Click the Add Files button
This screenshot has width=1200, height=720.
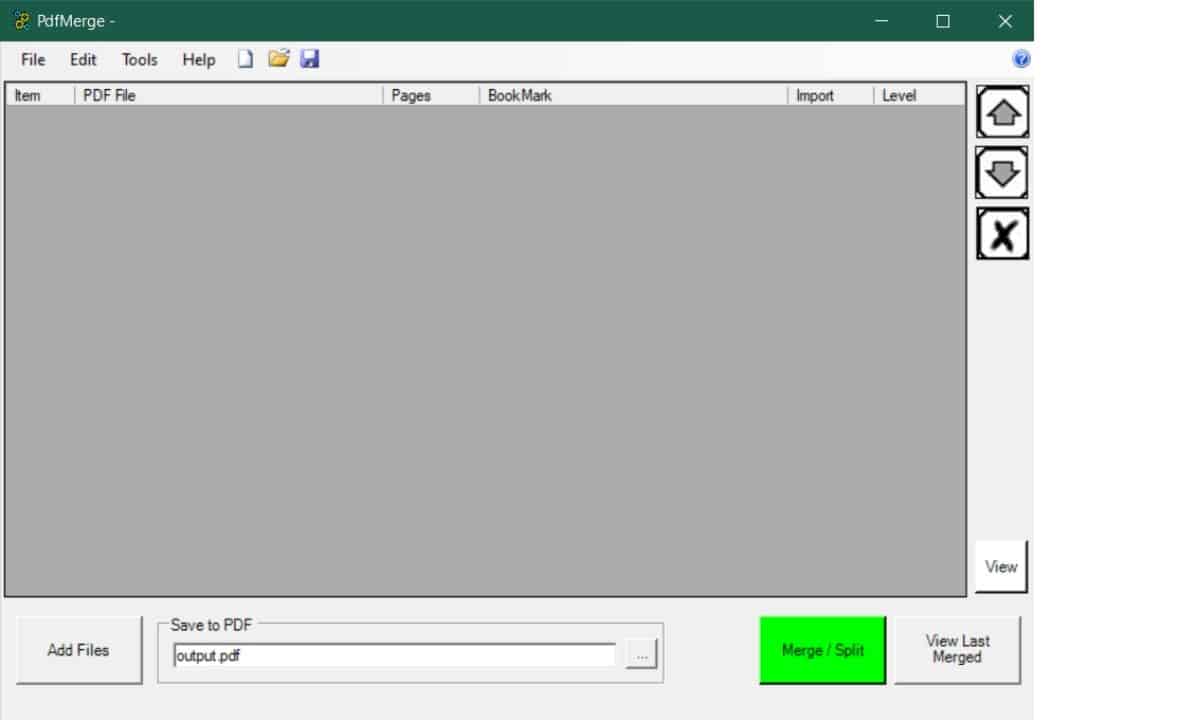click(x=79, y=650)
